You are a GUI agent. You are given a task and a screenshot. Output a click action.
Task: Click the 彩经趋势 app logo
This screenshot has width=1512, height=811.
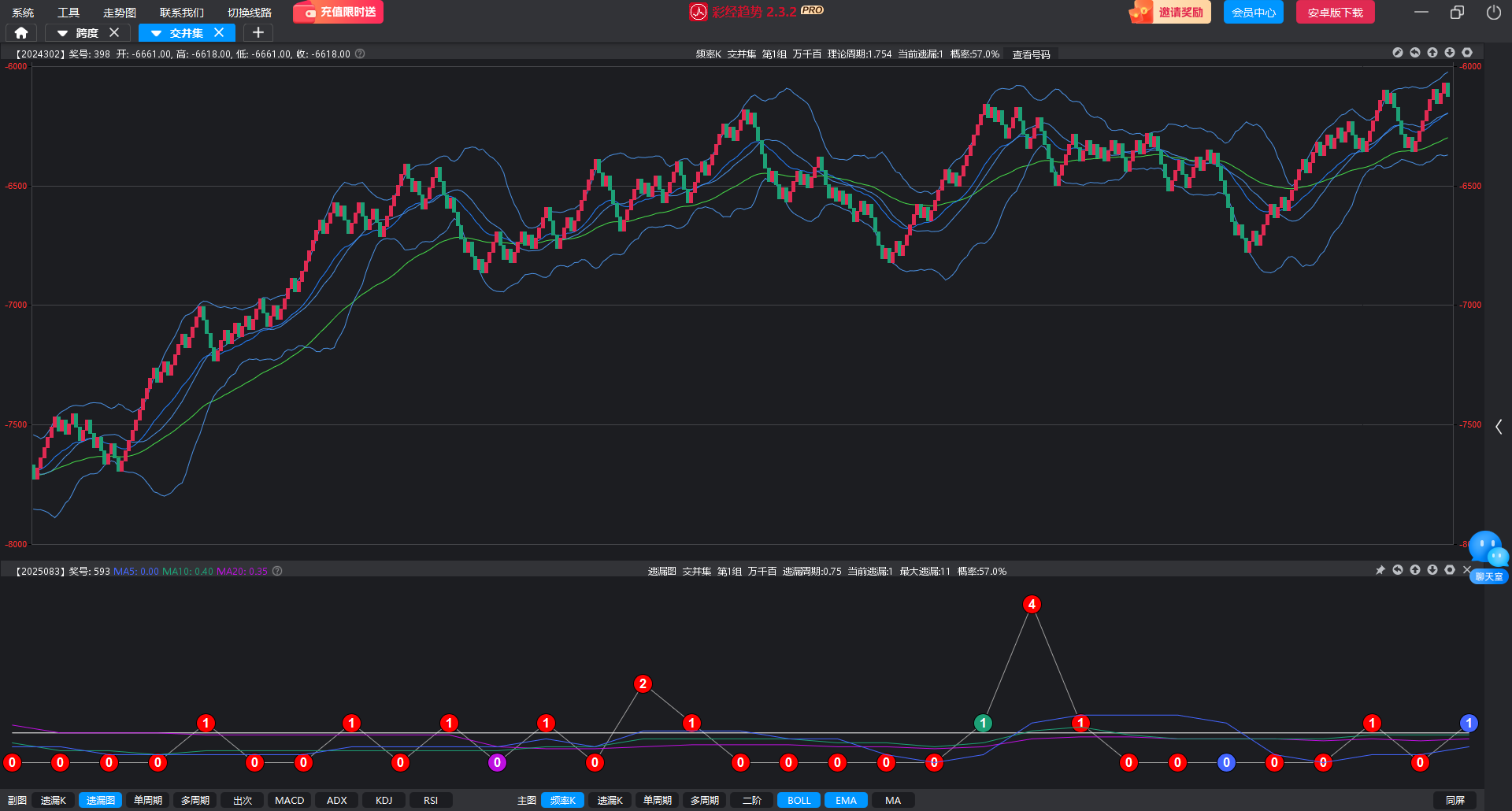699,12
